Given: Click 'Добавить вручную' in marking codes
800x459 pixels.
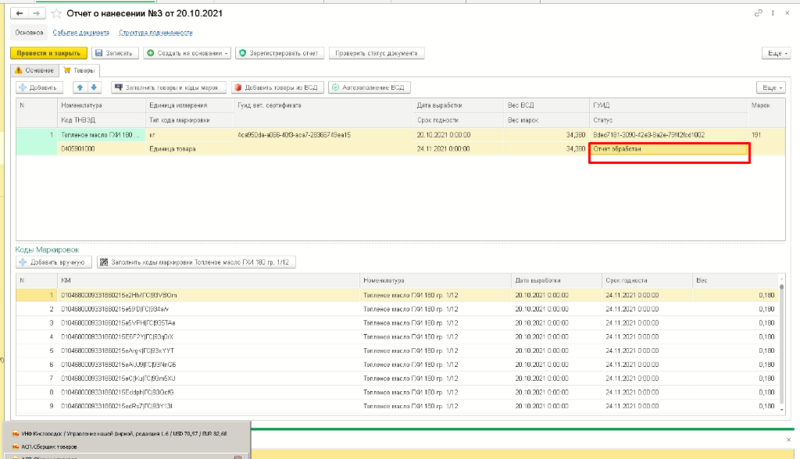Looking at the screenshot, I should pyautogui.click(x=54, y=262).
